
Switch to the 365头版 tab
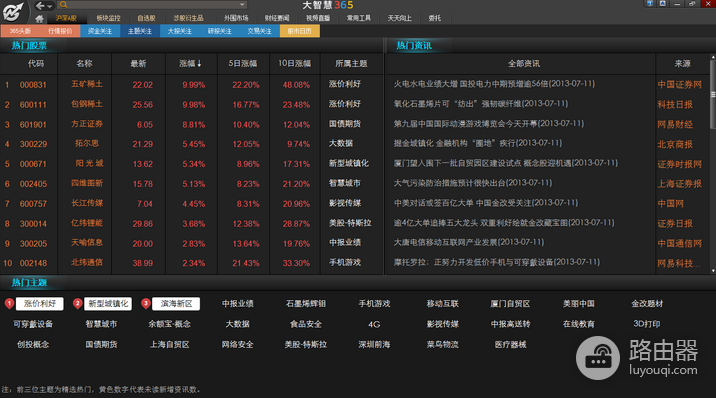pos(20,31)
